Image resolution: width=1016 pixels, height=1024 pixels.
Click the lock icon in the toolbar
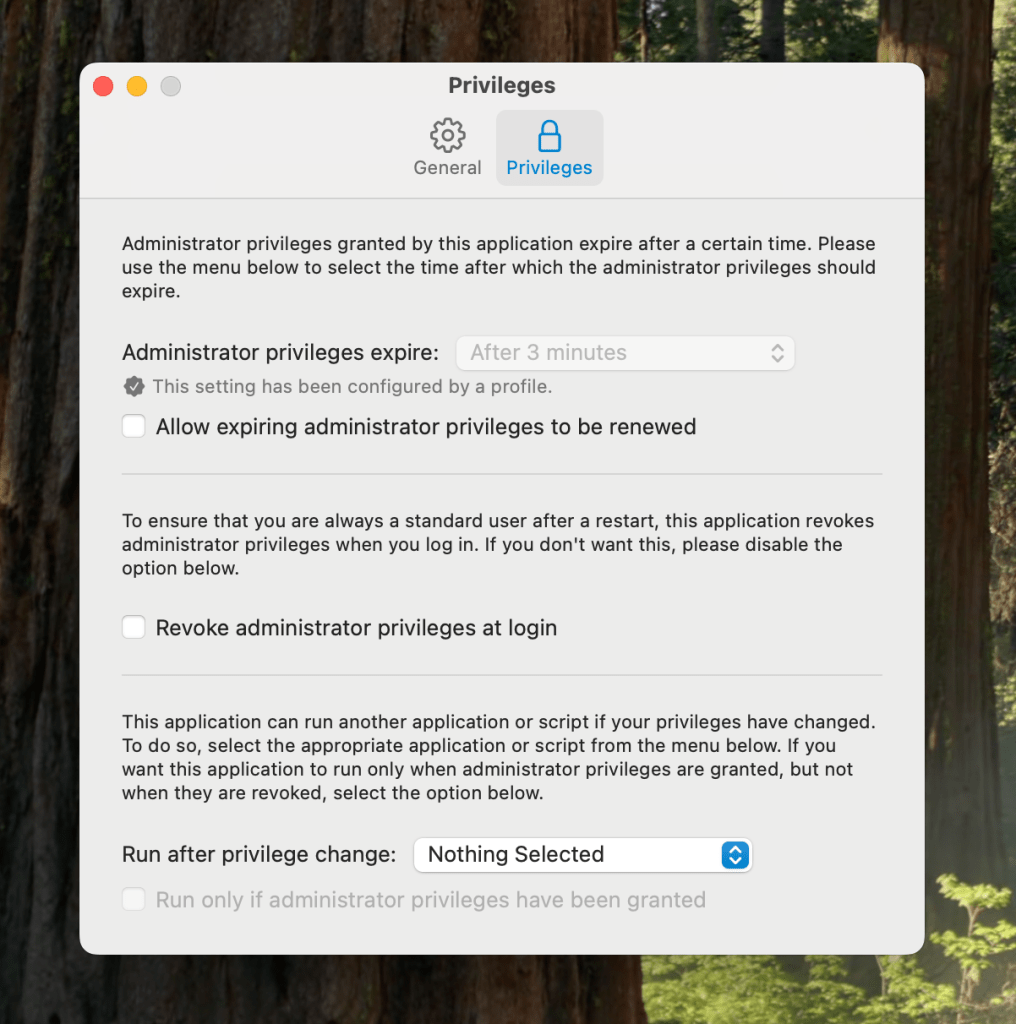[x=549, y=135]
